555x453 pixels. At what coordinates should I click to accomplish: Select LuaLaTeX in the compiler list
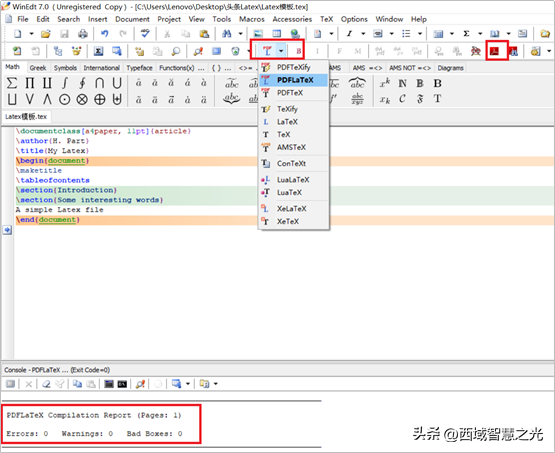[x=294, y=180]
